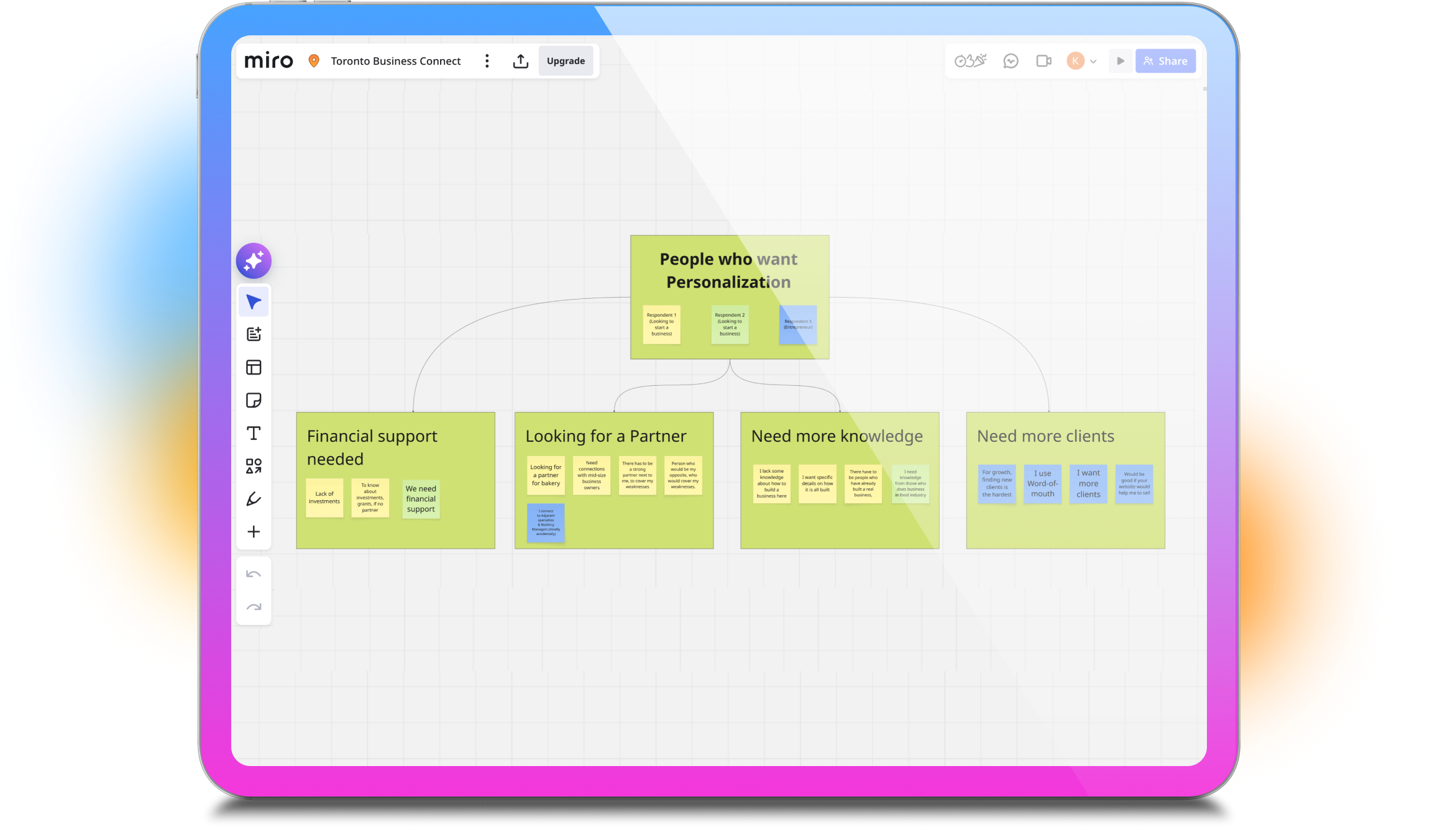Select the We need financial support sticky

pyautogui.click(x=421, y=499)
